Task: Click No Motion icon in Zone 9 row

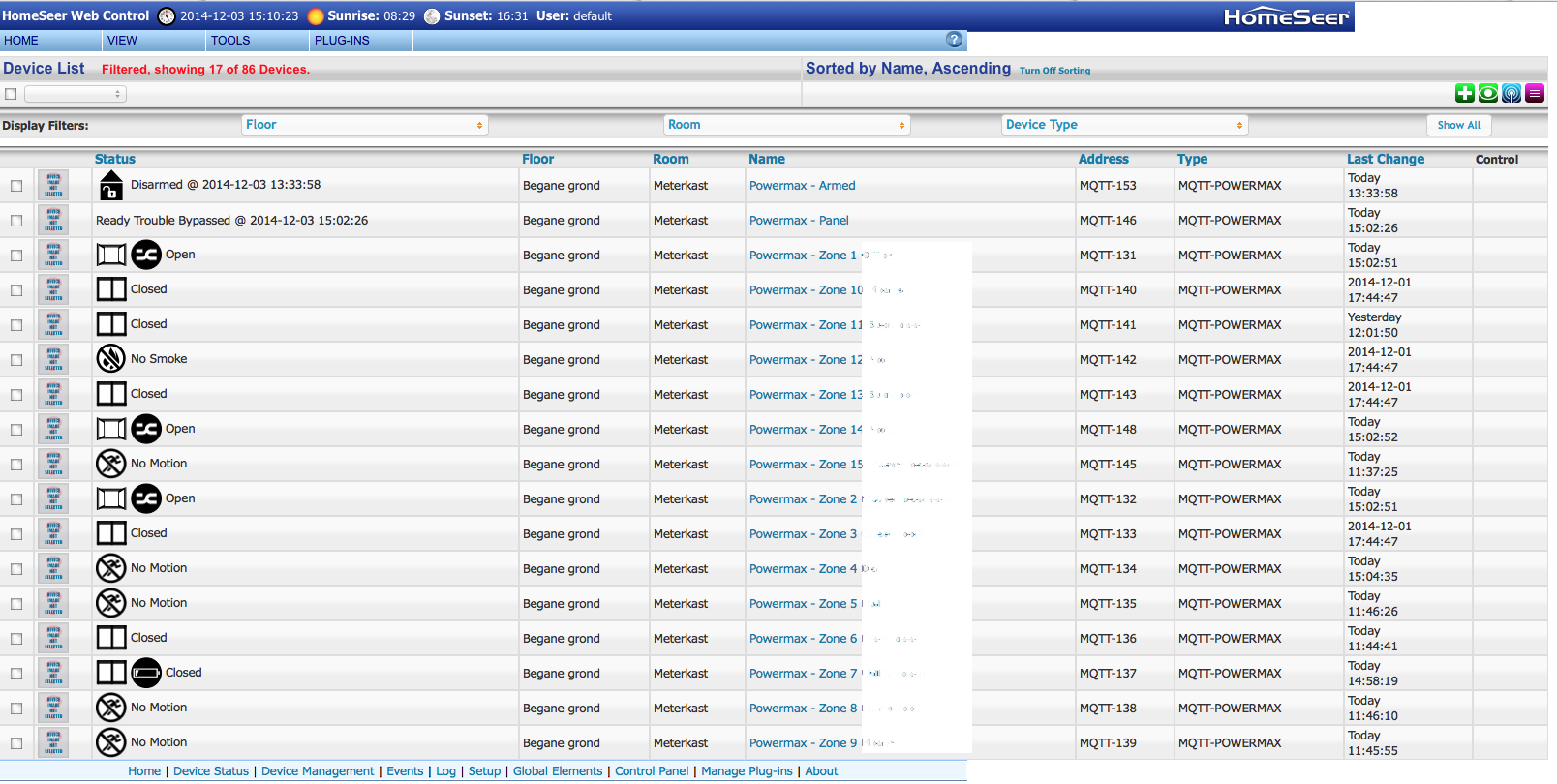Action: [x=111, y=742]
